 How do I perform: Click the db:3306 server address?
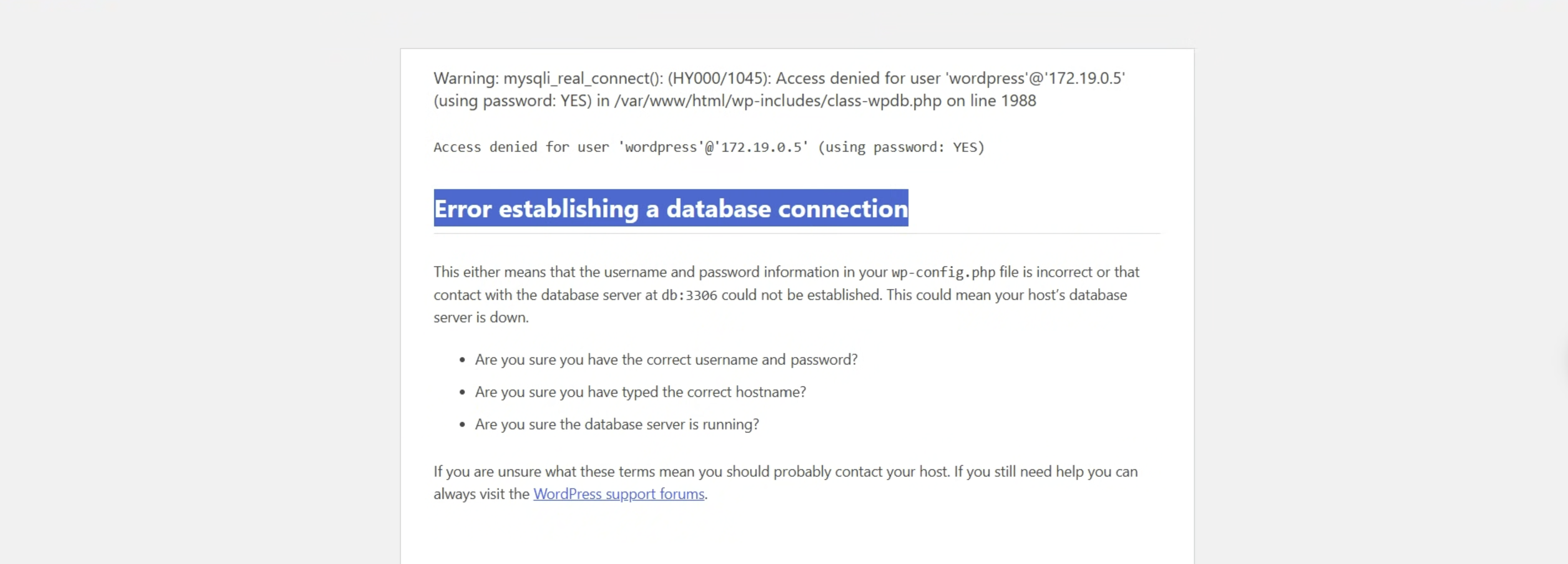(689, 296)
